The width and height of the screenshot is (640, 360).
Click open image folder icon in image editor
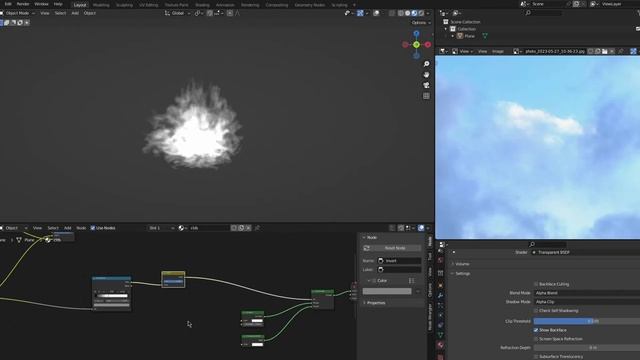click(x=604, y=51)
